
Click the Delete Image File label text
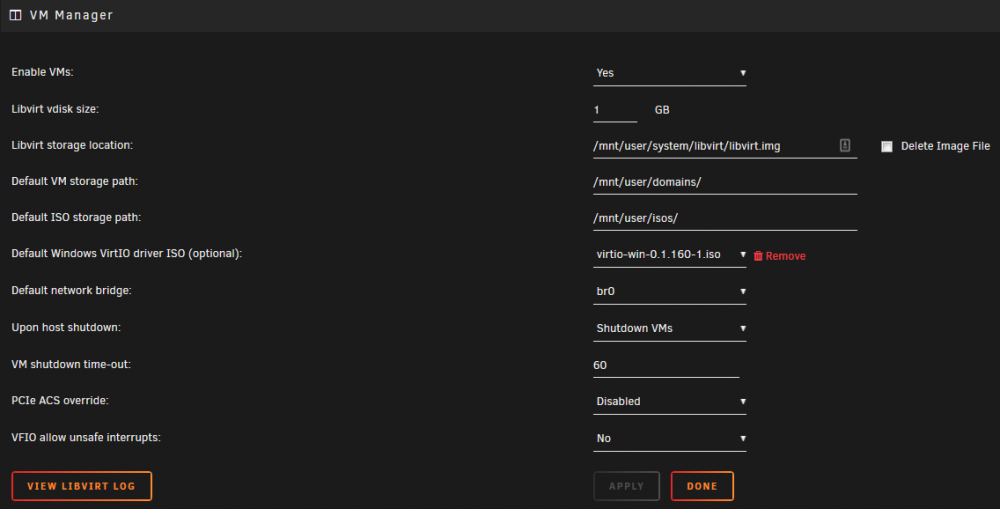(x=945, y=147)
